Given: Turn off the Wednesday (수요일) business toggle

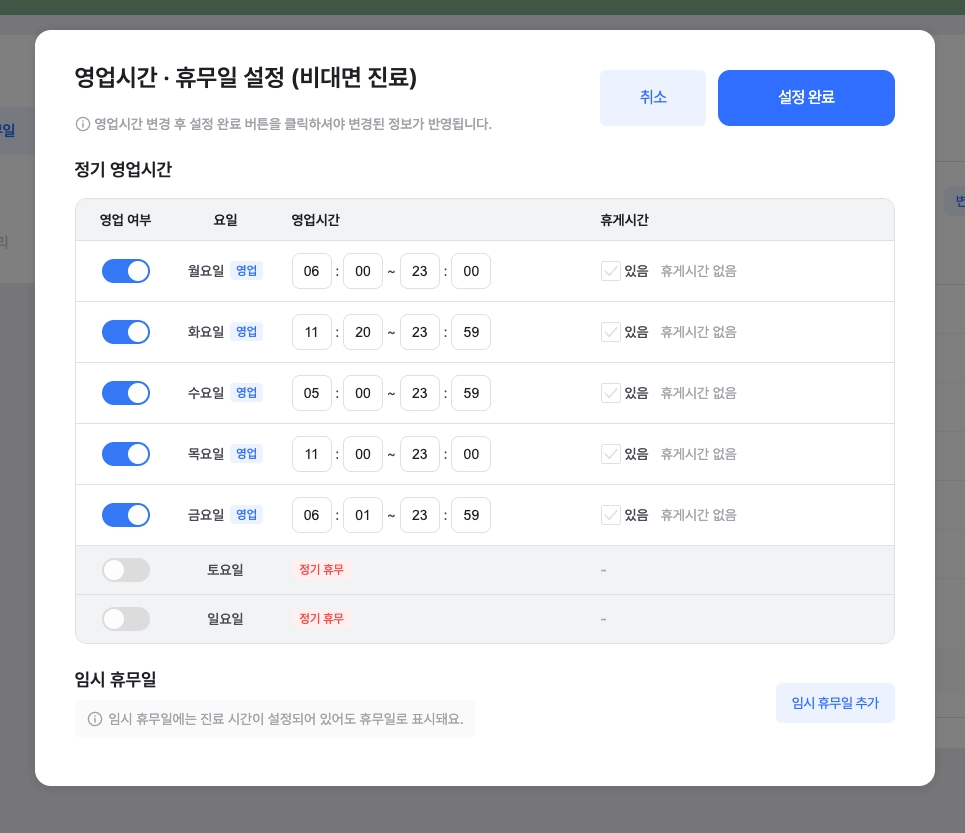Looking at the screenshot, I should click(x=126, y=393).
